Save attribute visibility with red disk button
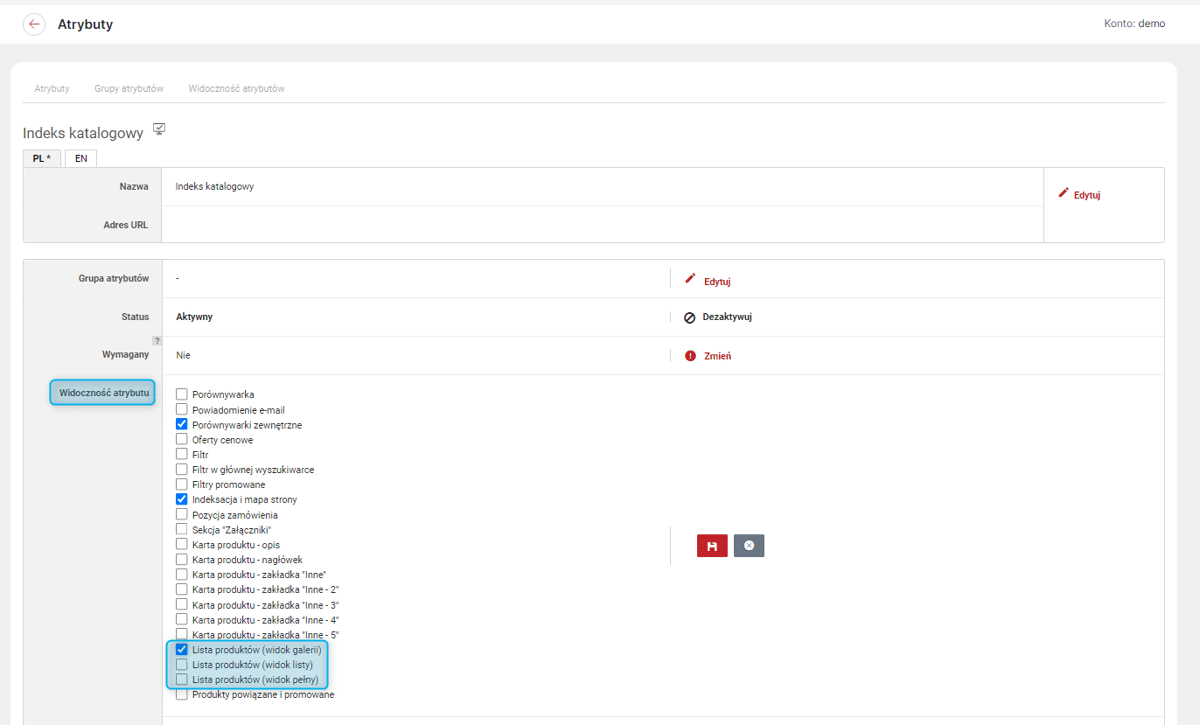Screen dimensions: 1200x725 [x=712, y=545]
